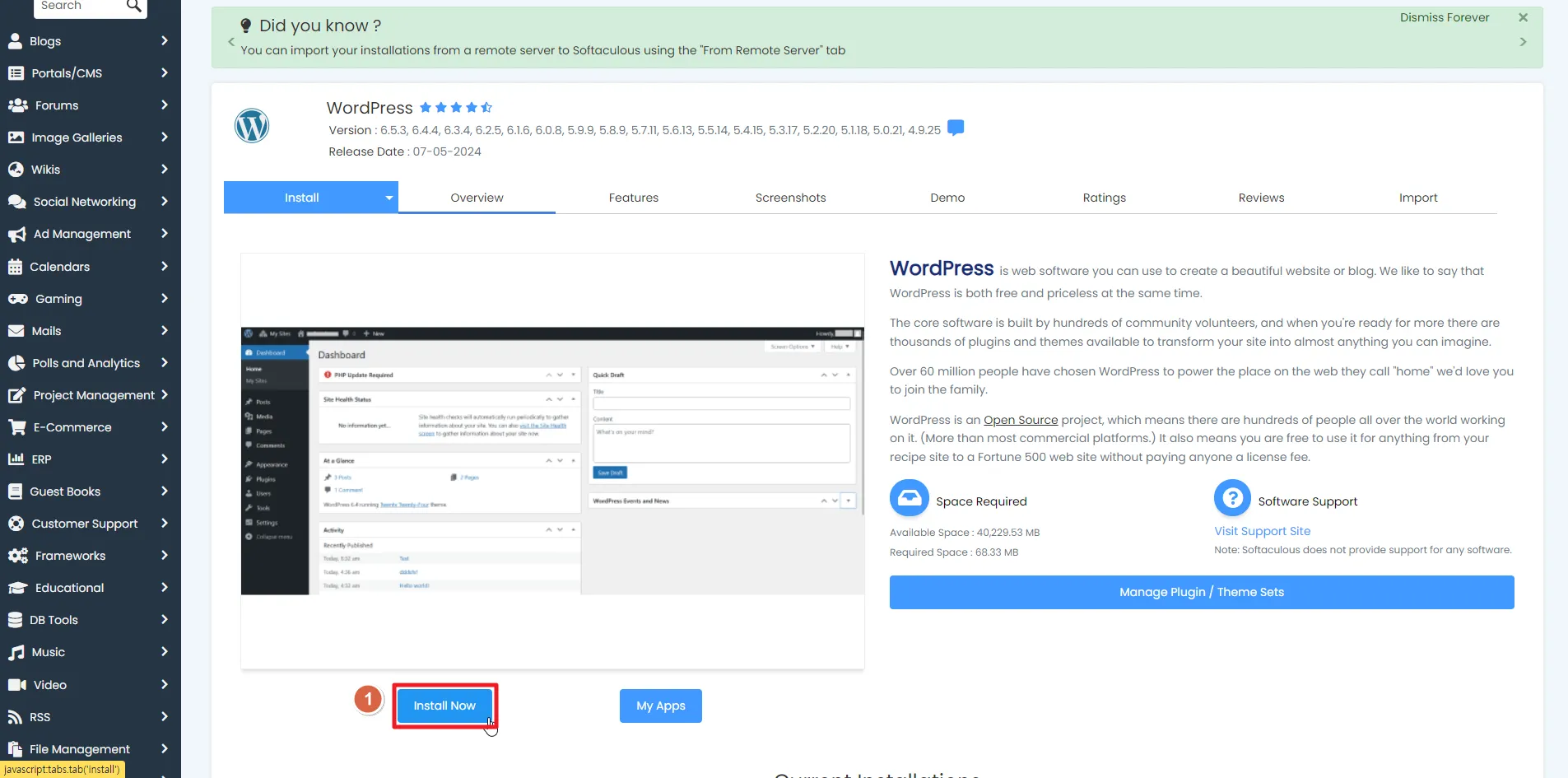Close the Did you know tip
1568x778 pixels.
point(1523,17)
